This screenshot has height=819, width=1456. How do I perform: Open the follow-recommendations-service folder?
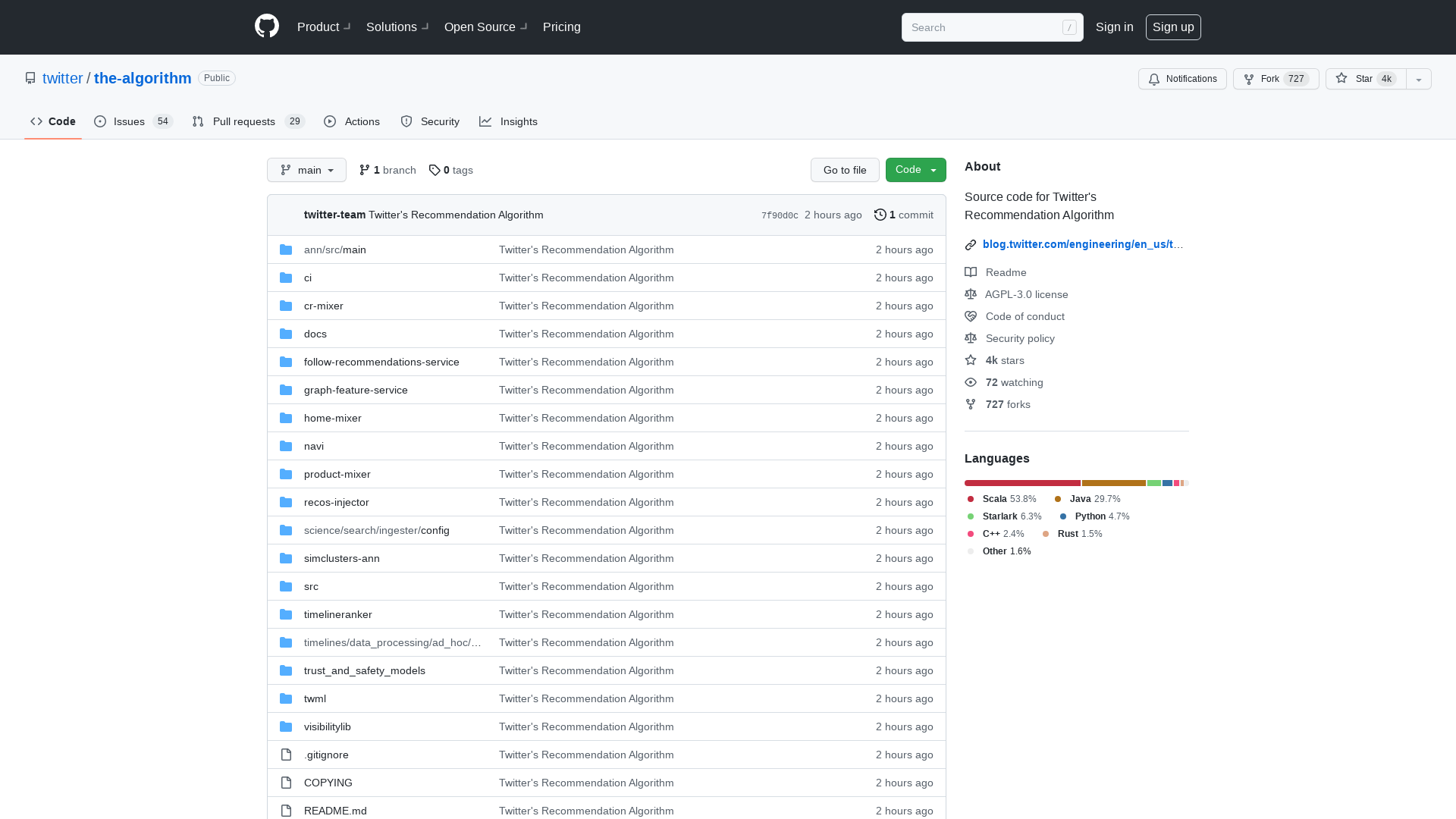[x=381, y=362]
